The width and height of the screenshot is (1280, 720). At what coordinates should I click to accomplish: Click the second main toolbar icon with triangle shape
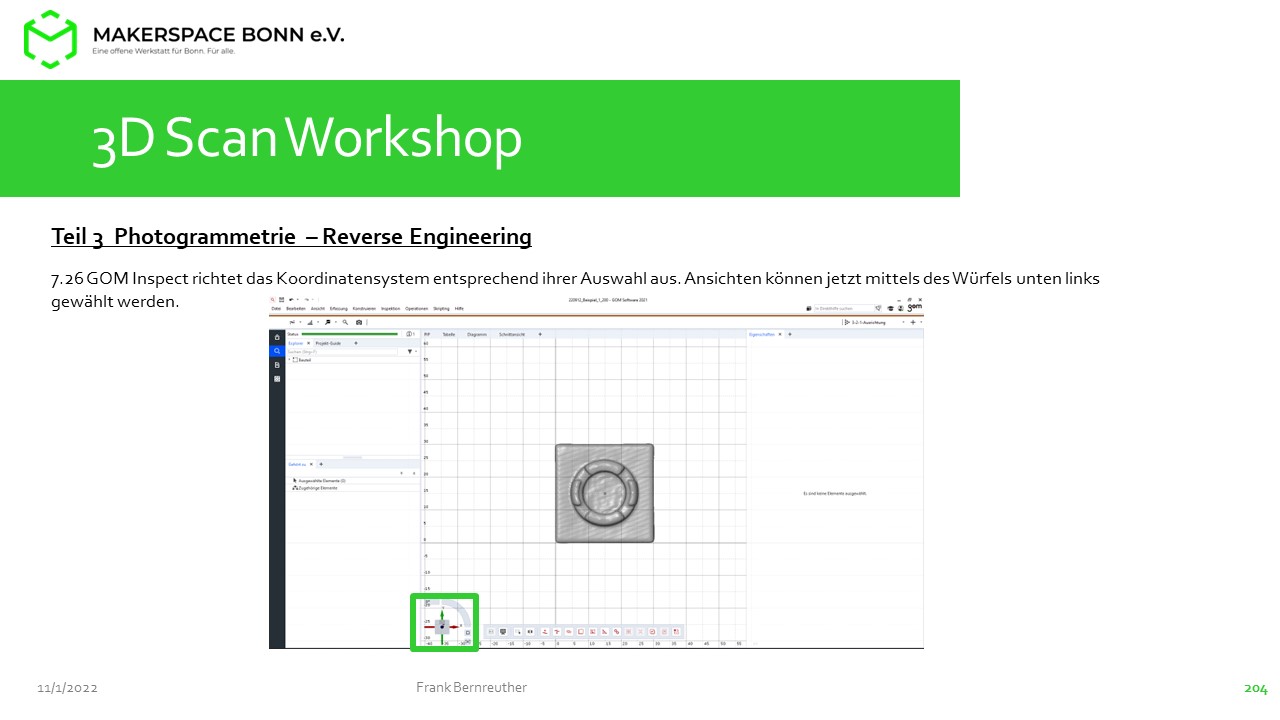point(310,322)
